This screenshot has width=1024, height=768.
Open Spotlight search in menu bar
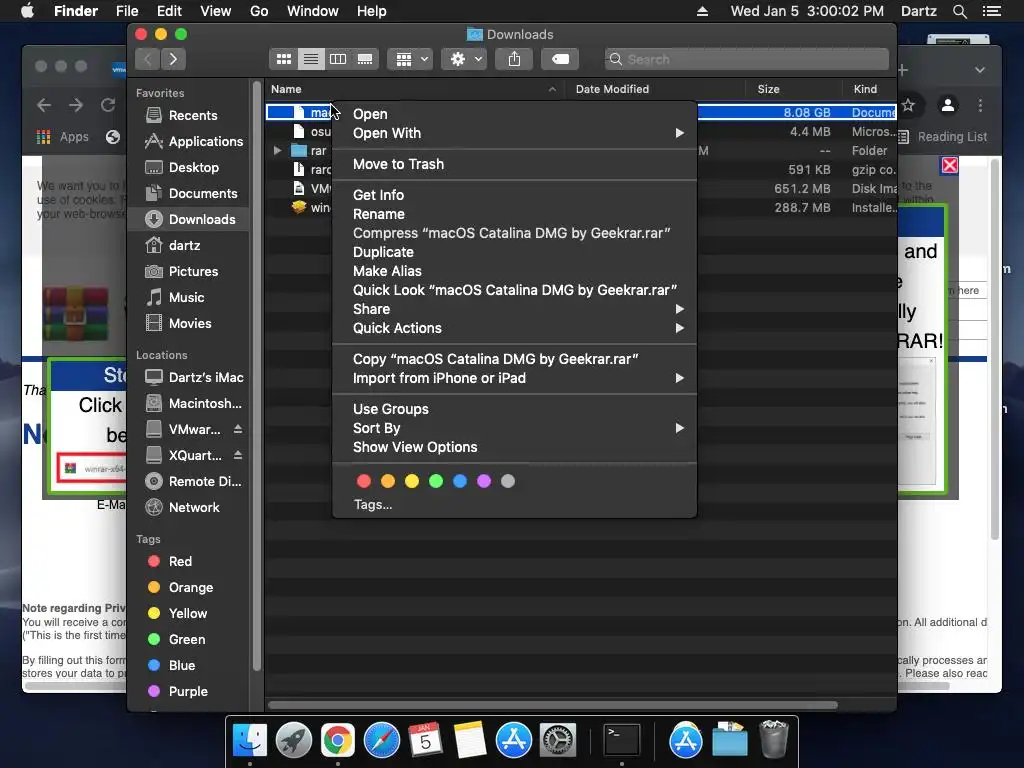tap(959, 11)
